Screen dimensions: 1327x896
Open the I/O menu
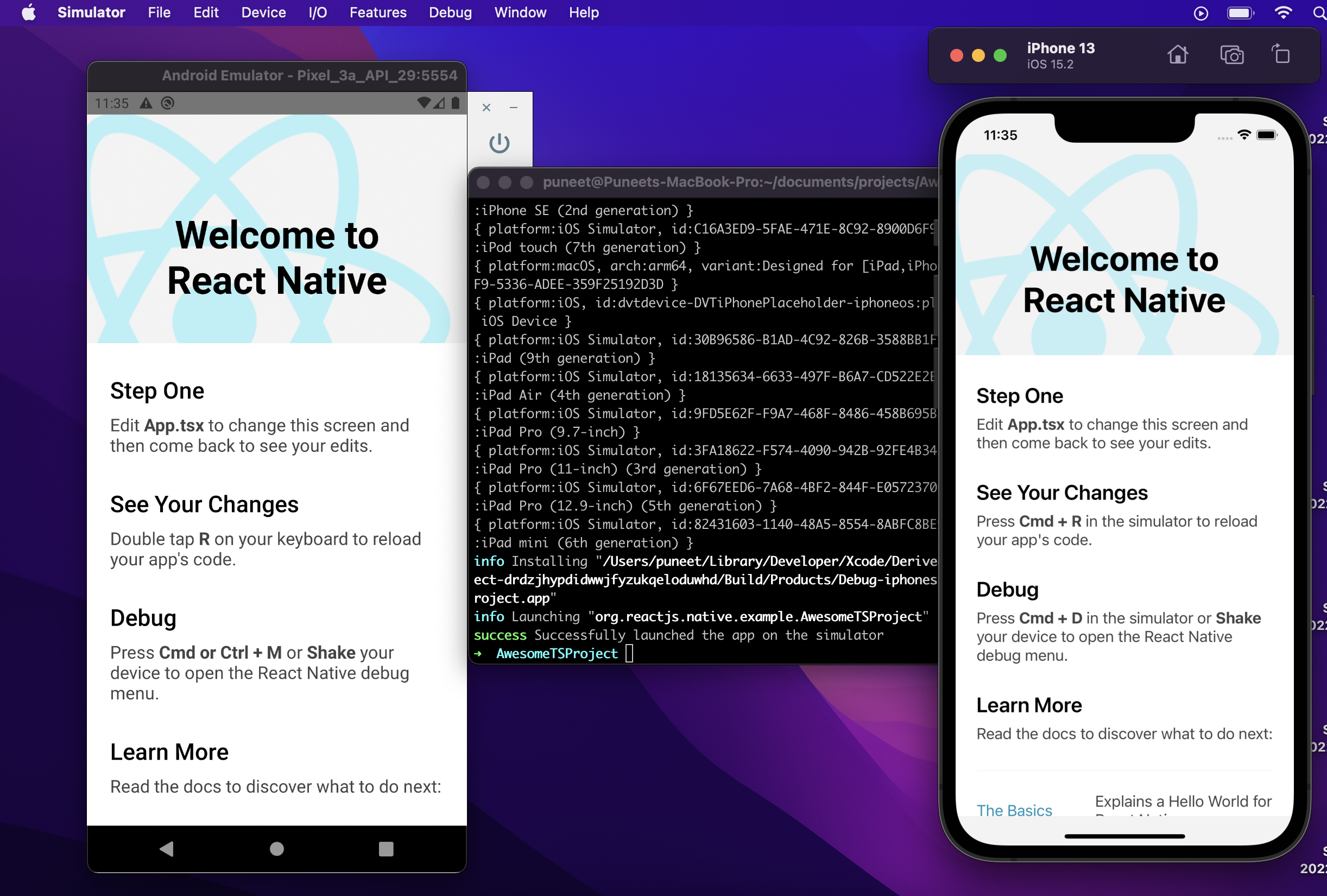pyautogui.click(x=318, y=12)
